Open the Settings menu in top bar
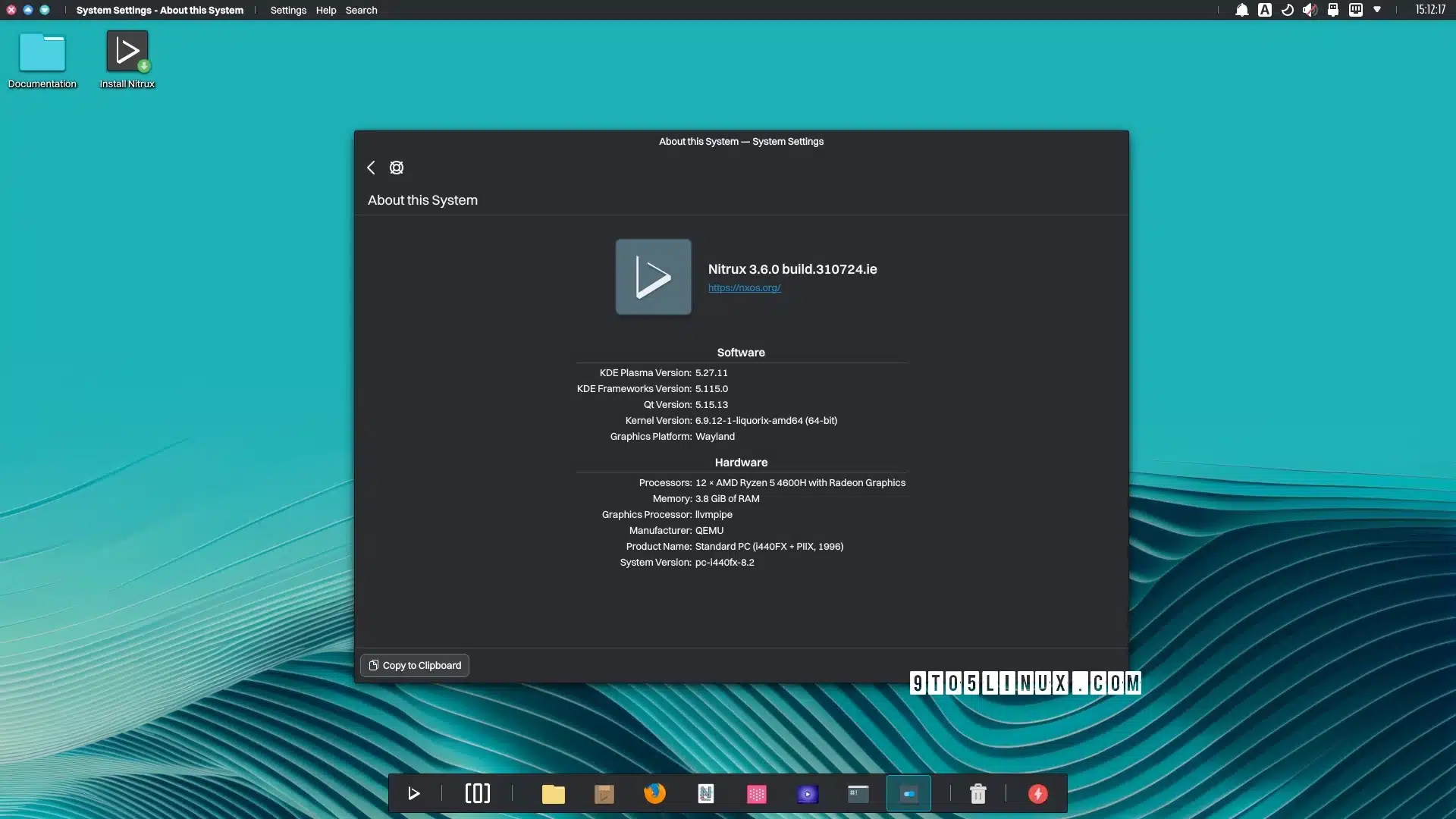The height and width of the screenshot is (819, 1456). [x=288, y=10]
